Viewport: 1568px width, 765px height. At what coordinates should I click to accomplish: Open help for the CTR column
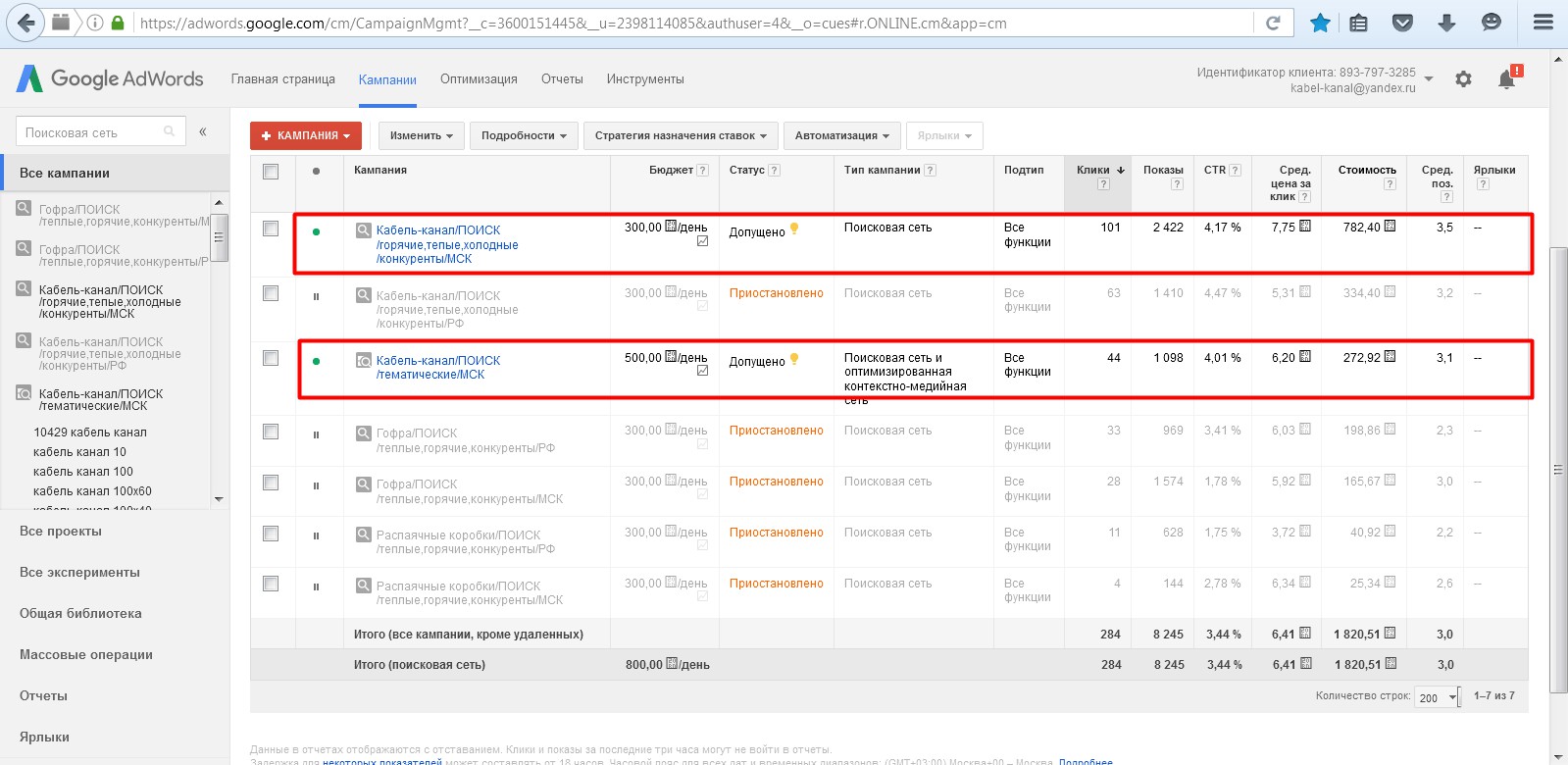tap(1235, 171)
